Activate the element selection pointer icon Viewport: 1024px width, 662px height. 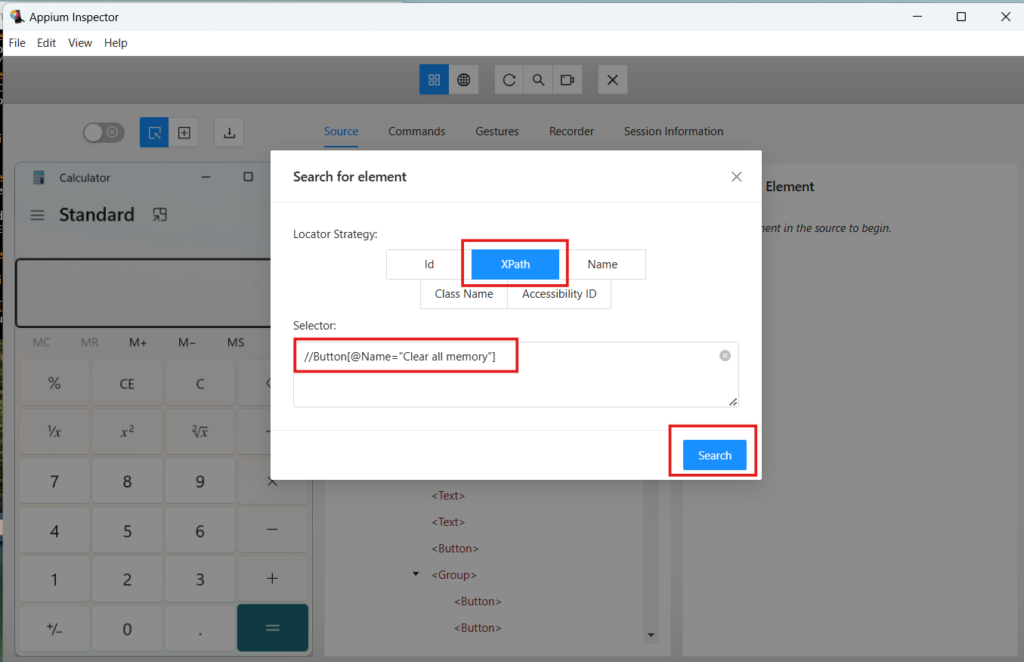(155, 131)
